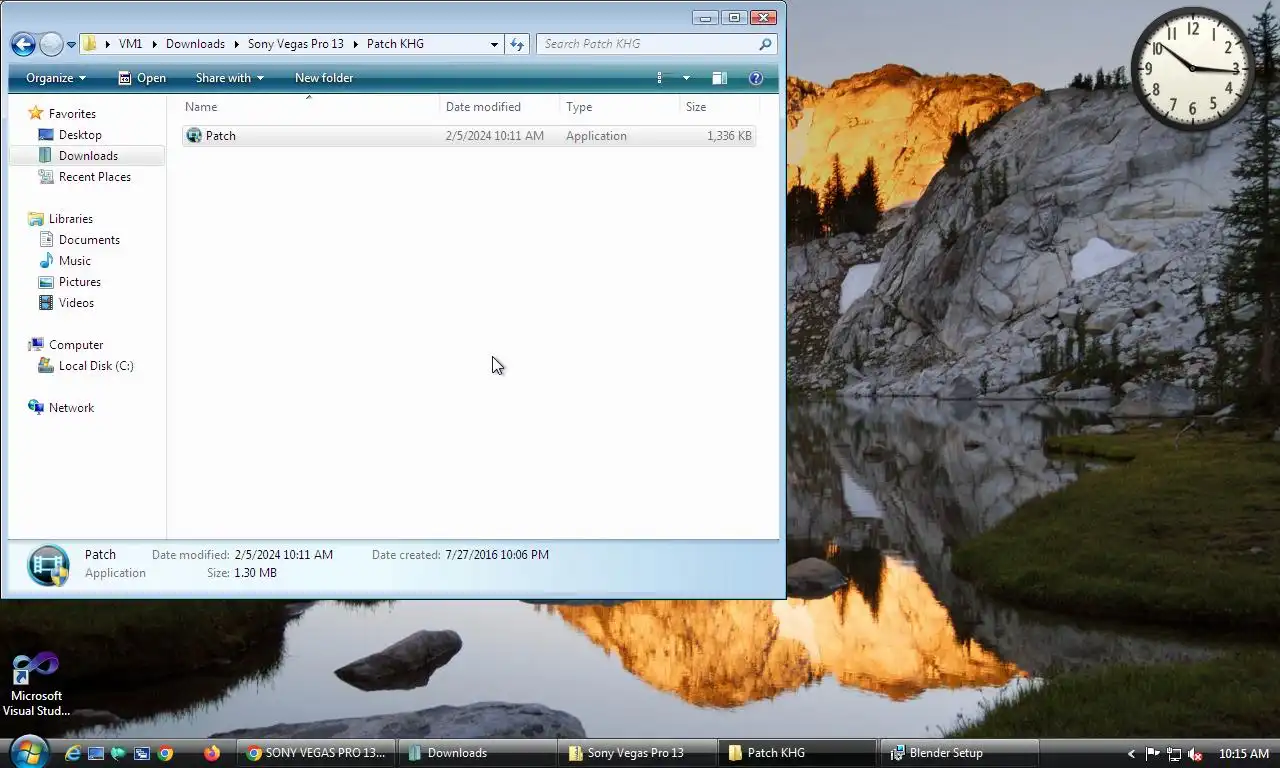
Task: Open the view options dropdown arrow
Action: click(x=686, y=78)
